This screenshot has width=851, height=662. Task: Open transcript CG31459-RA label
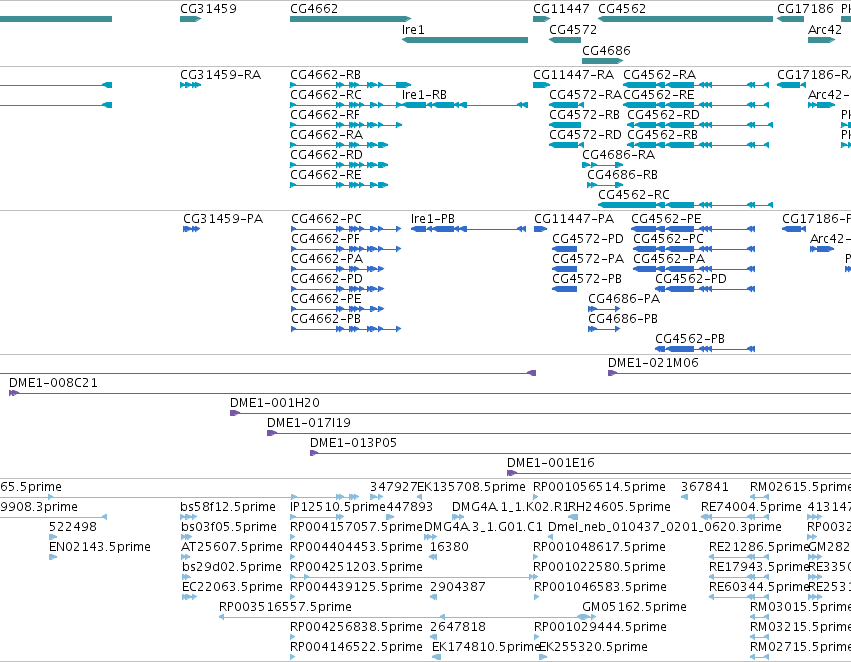coord(220,75)
